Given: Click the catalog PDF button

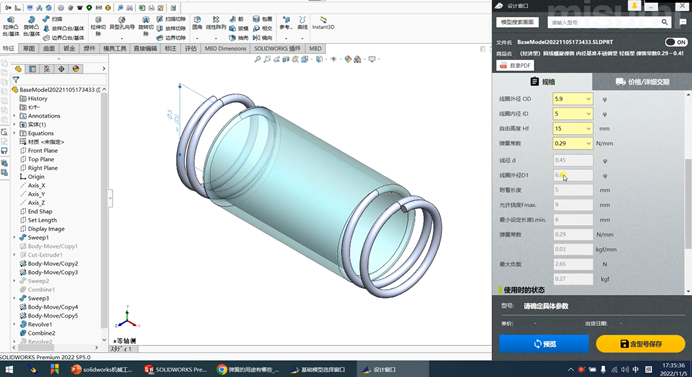Looking at the screenshot, I should (x=515, y=65).
